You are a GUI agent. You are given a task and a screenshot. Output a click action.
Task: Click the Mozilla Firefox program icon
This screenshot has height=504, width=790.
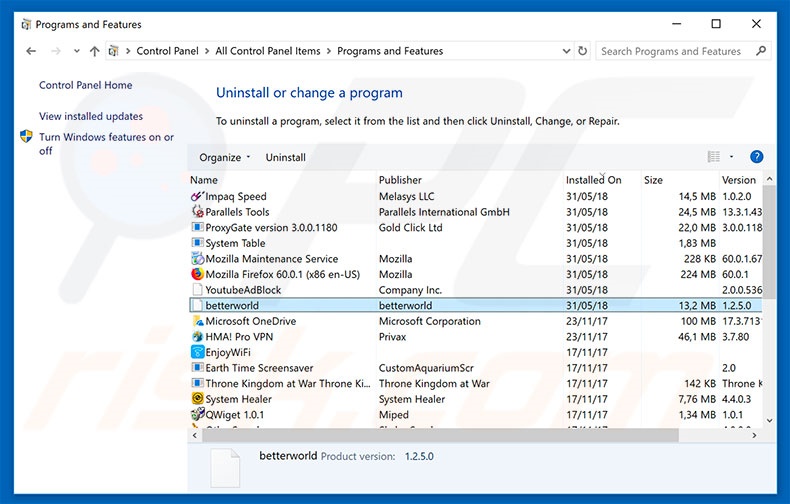click(198, 274)
